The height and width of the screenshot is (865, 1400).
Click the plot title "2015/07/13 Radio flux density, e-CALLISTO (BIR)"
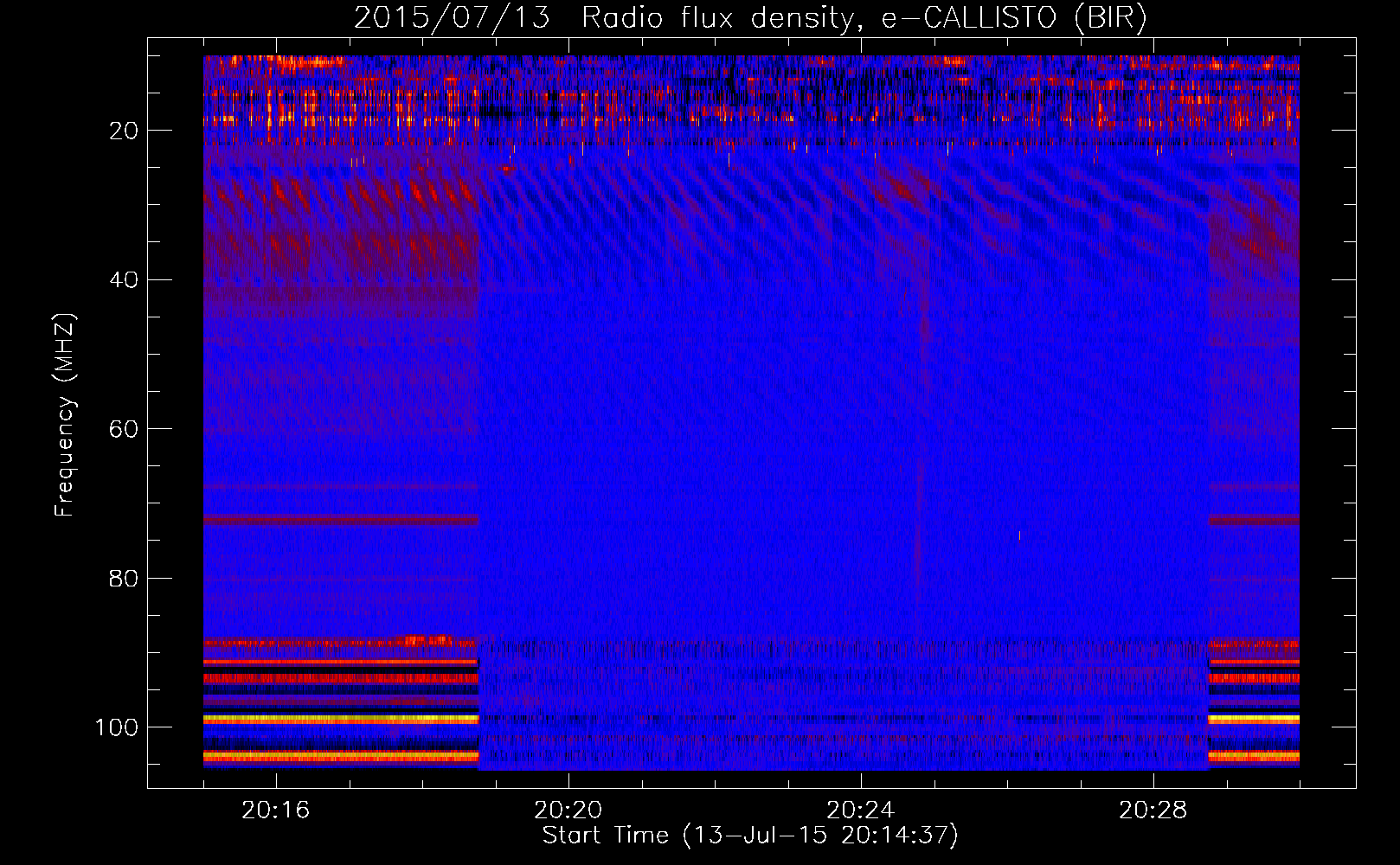(750, 18)
